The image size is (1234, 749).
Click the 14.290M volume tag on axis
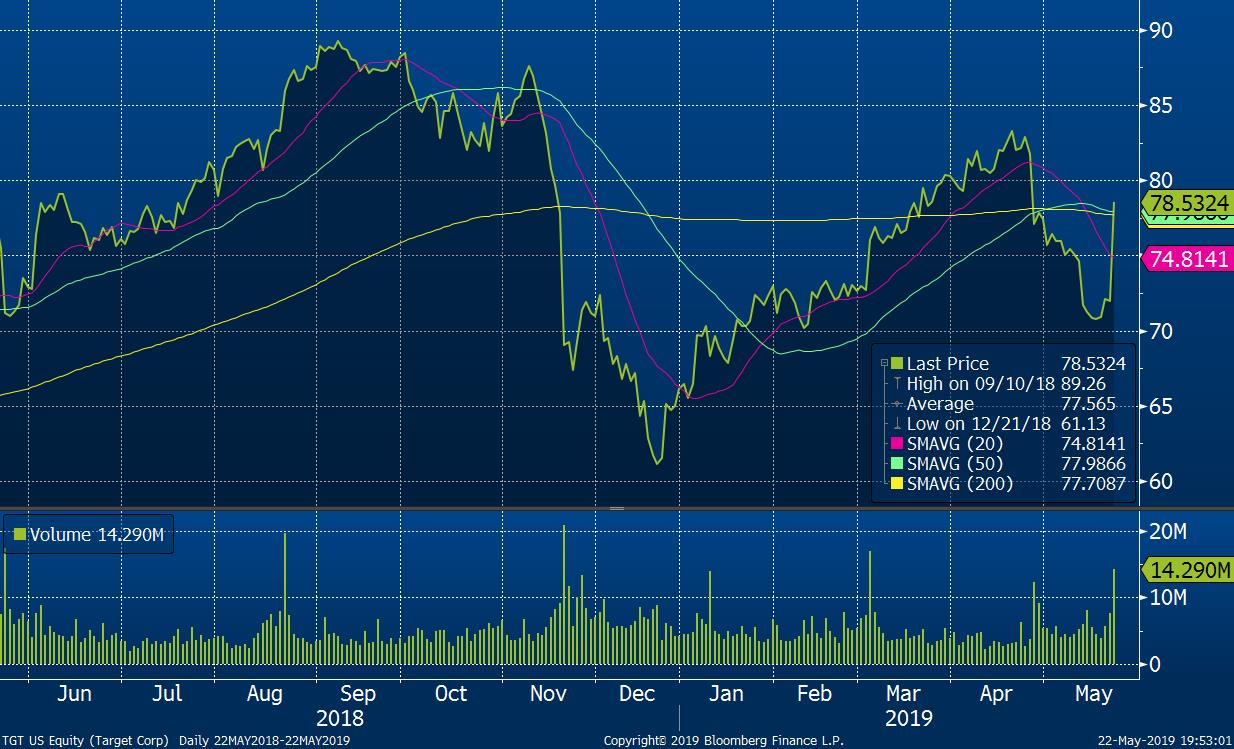click(1187, 570)
